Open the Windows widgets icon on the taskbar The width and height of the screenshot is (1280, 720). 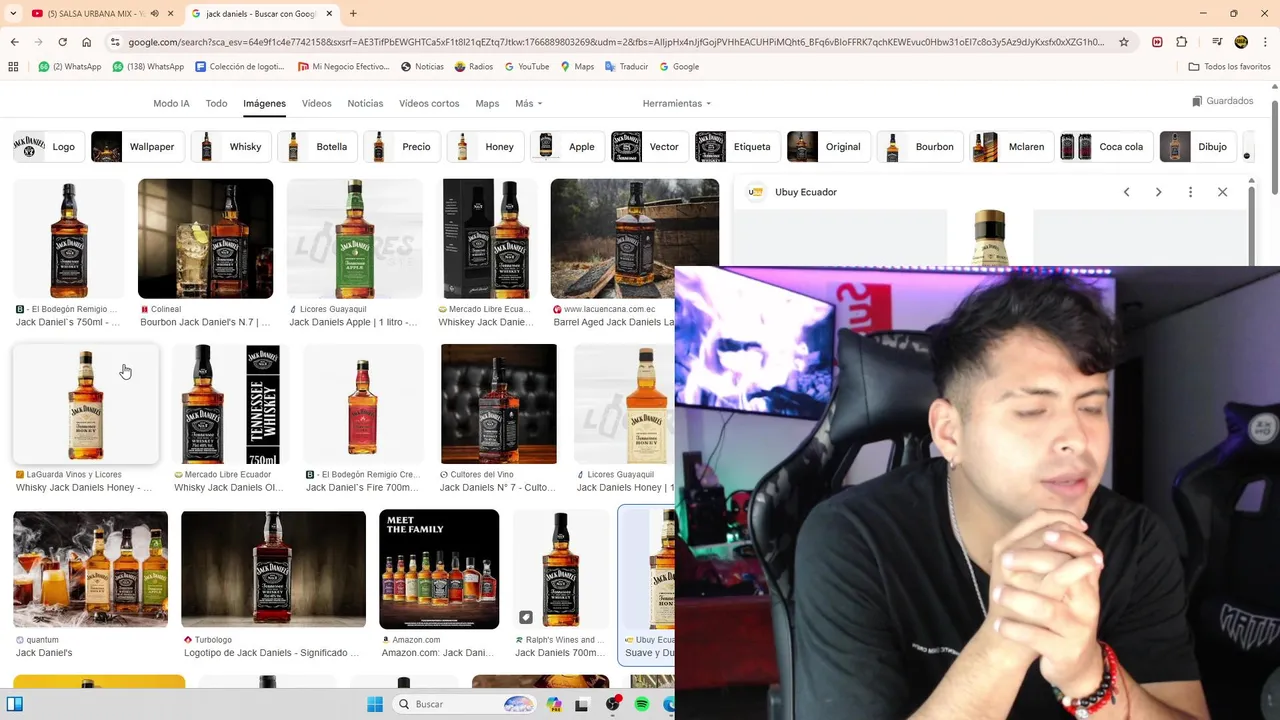(15, 704)
